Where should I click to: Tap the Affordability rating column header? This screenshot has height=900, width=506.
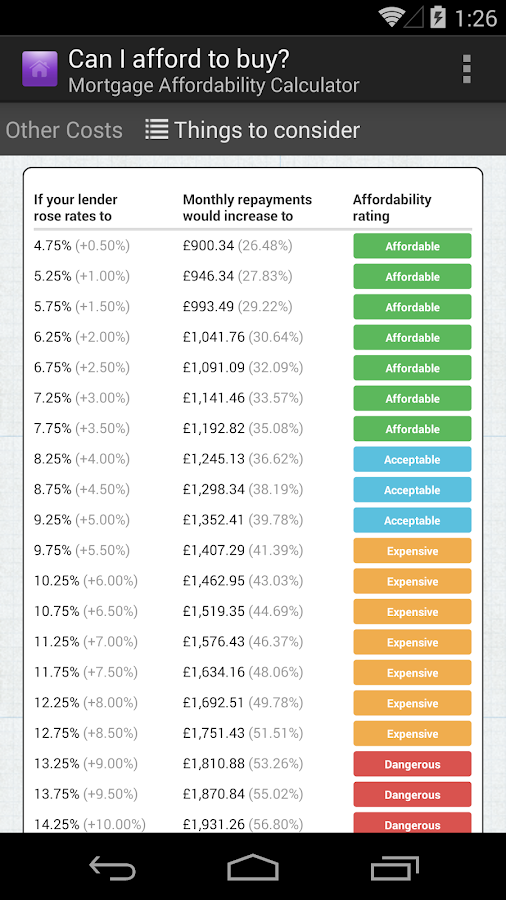(392, 208)
